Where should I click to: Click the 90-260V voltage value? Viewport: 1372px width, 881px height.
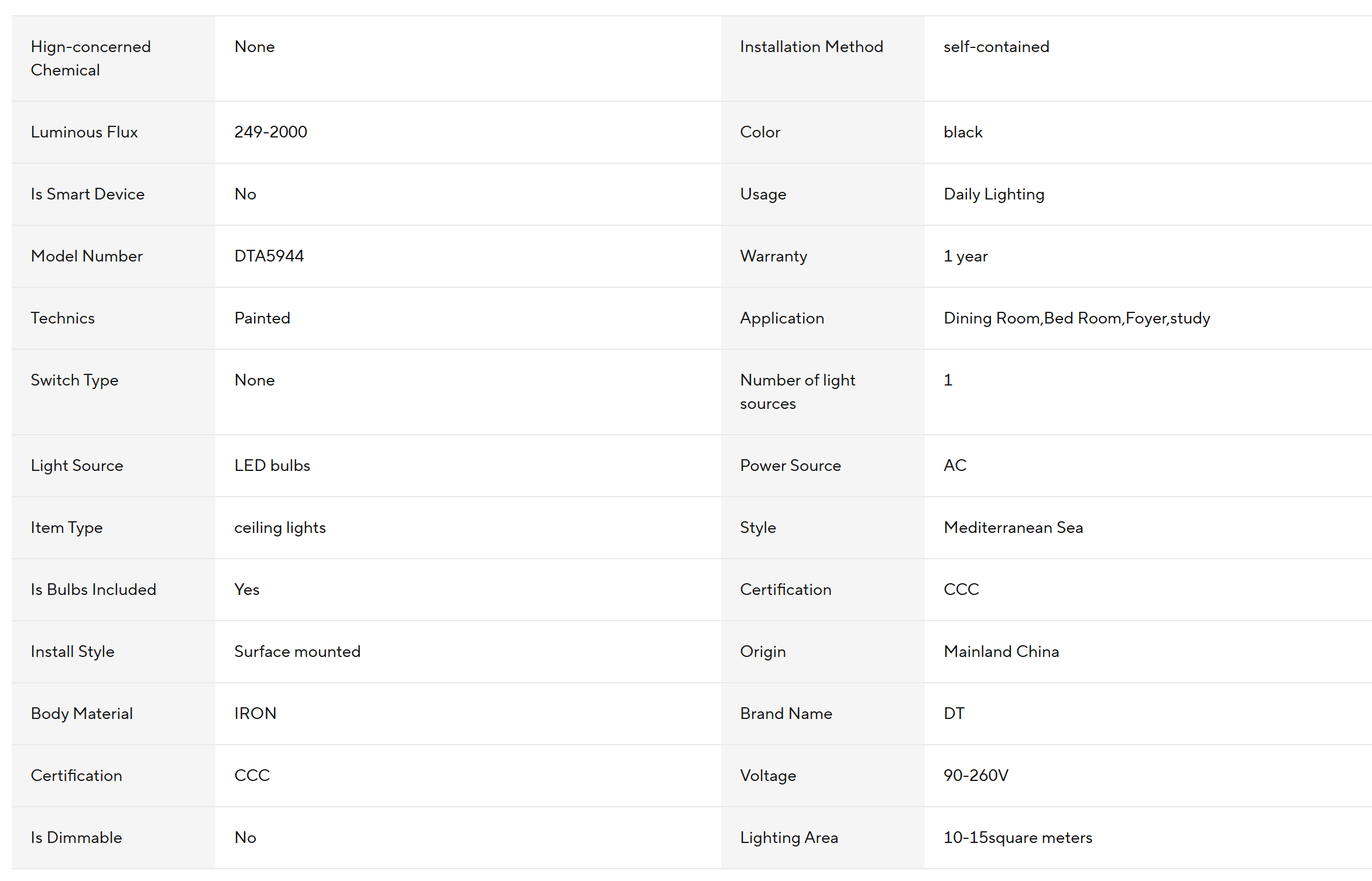[x=976, y=776]
